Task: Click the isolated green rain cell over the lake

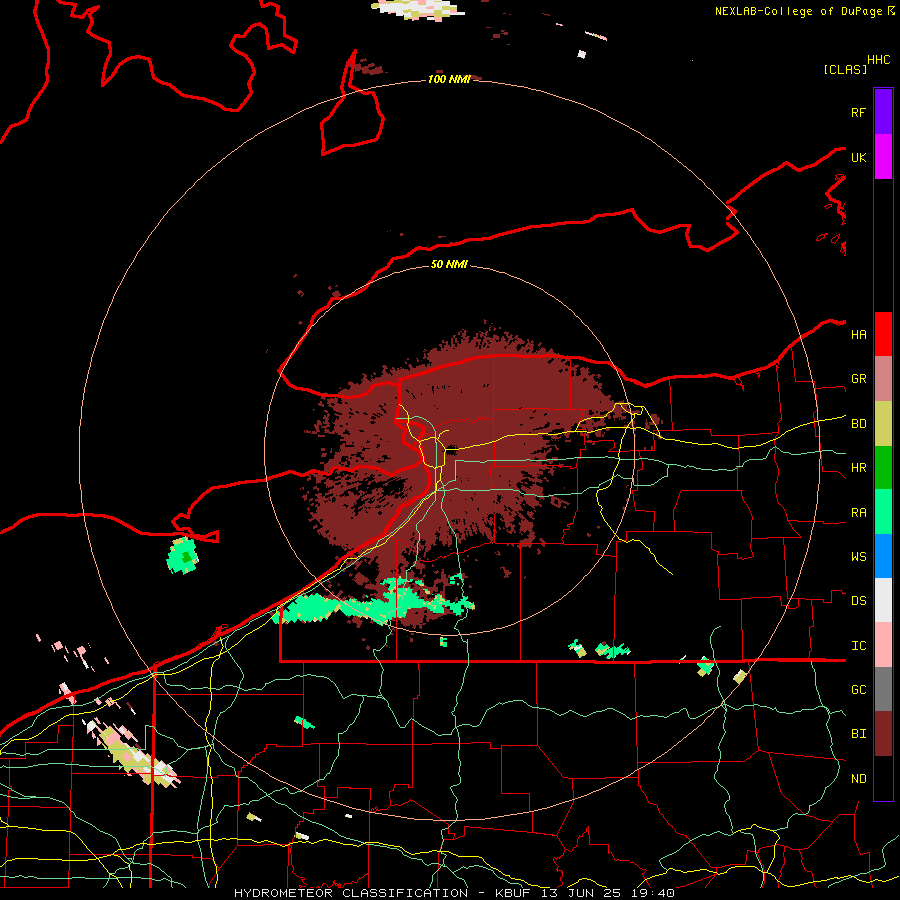Action: click(183, 556)
